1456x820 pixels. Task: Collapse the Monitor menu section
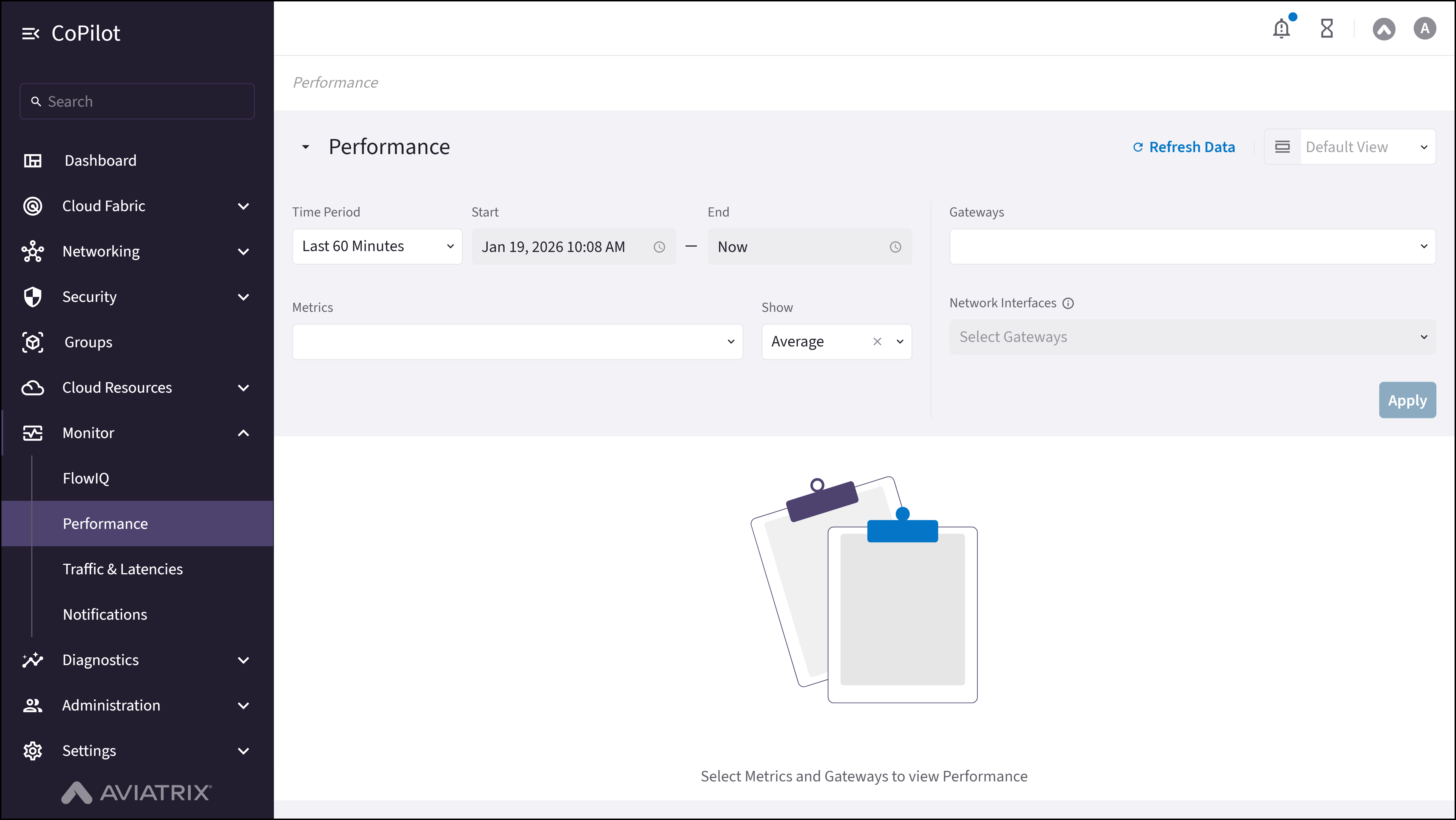click(243, 433)
